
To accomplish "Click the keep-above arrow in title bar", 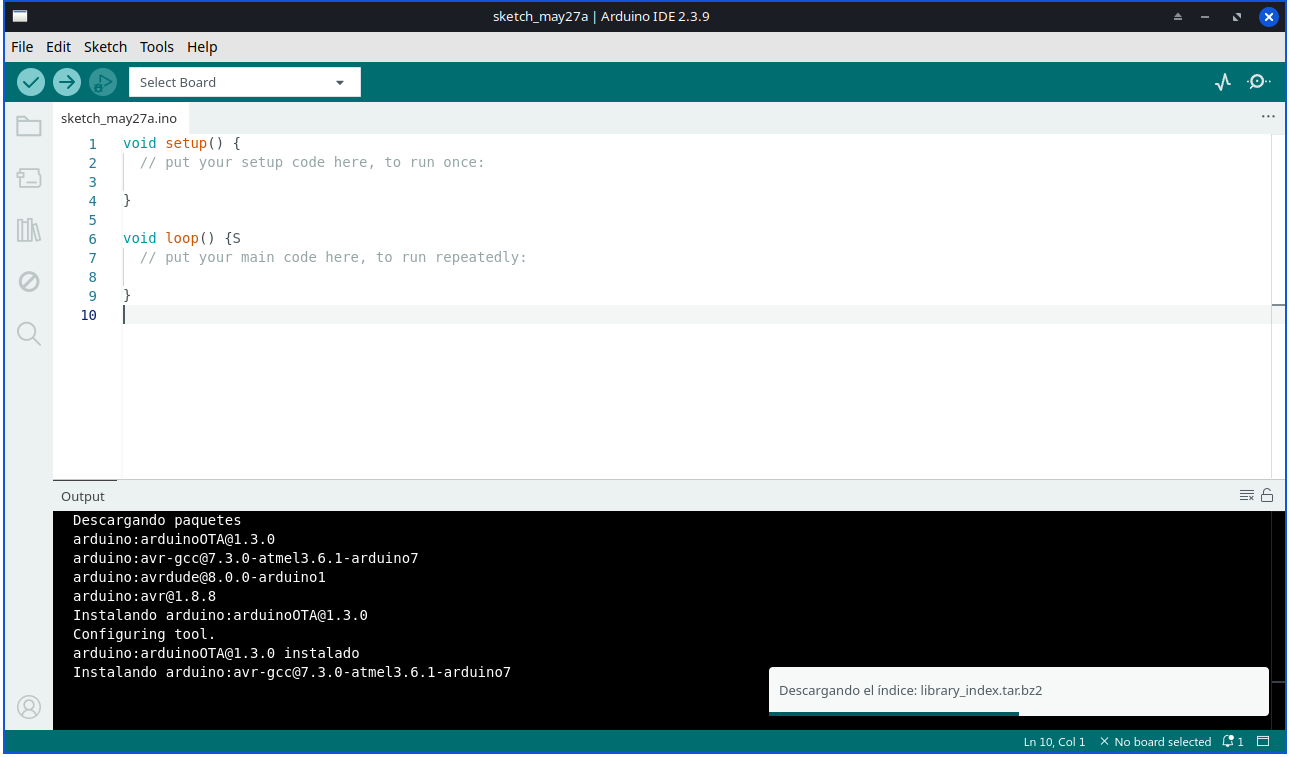I will click(1178, 17).
